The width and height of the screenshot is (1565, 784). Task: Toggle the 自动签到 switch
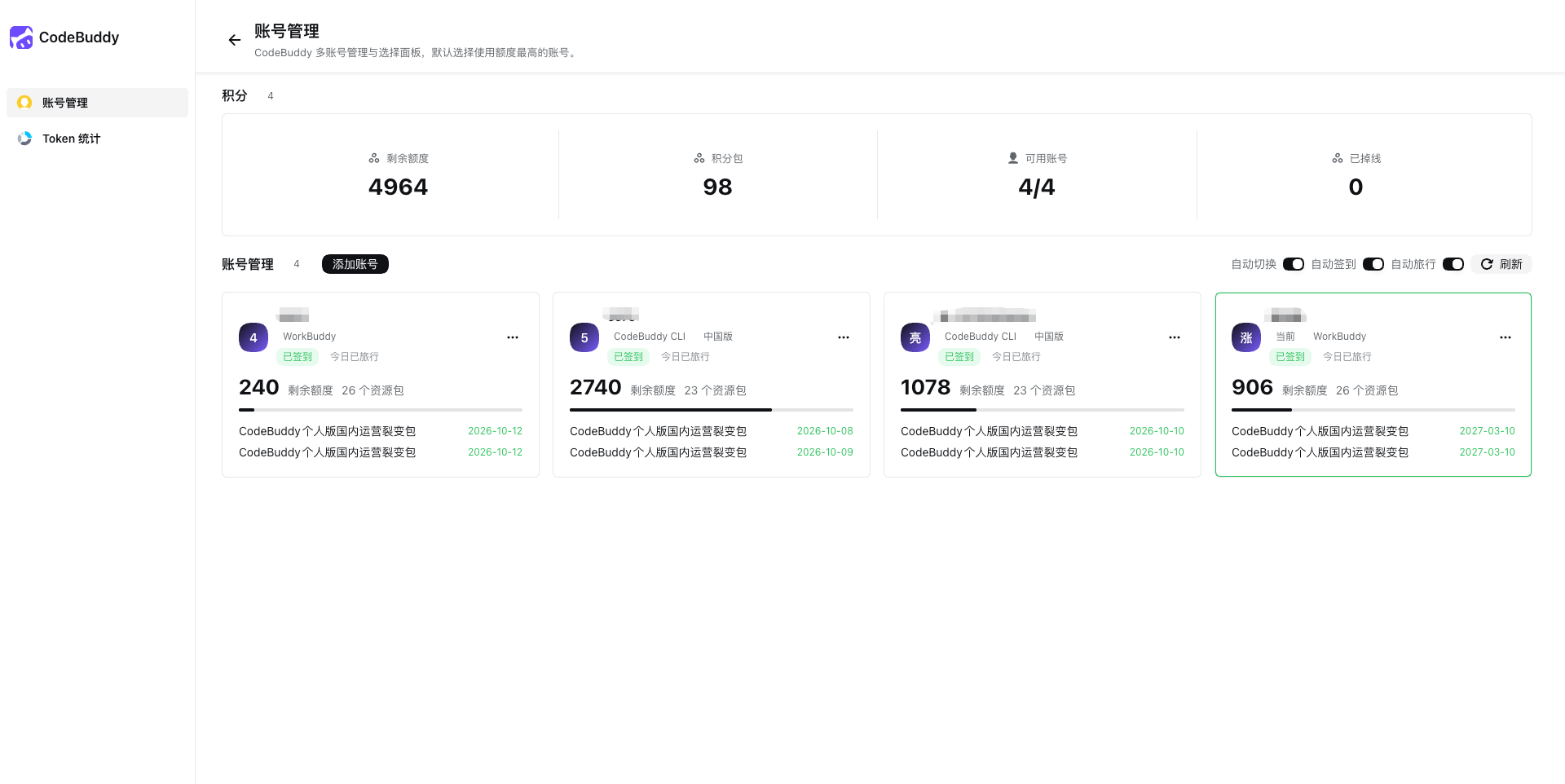click(1373, 264)
